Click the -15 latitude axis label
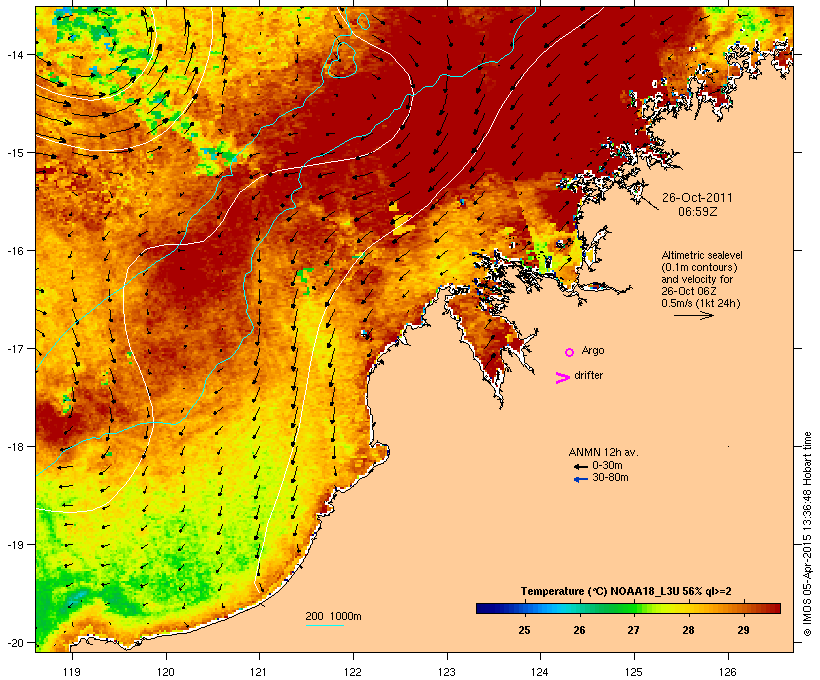 click(x=15, y=153)
